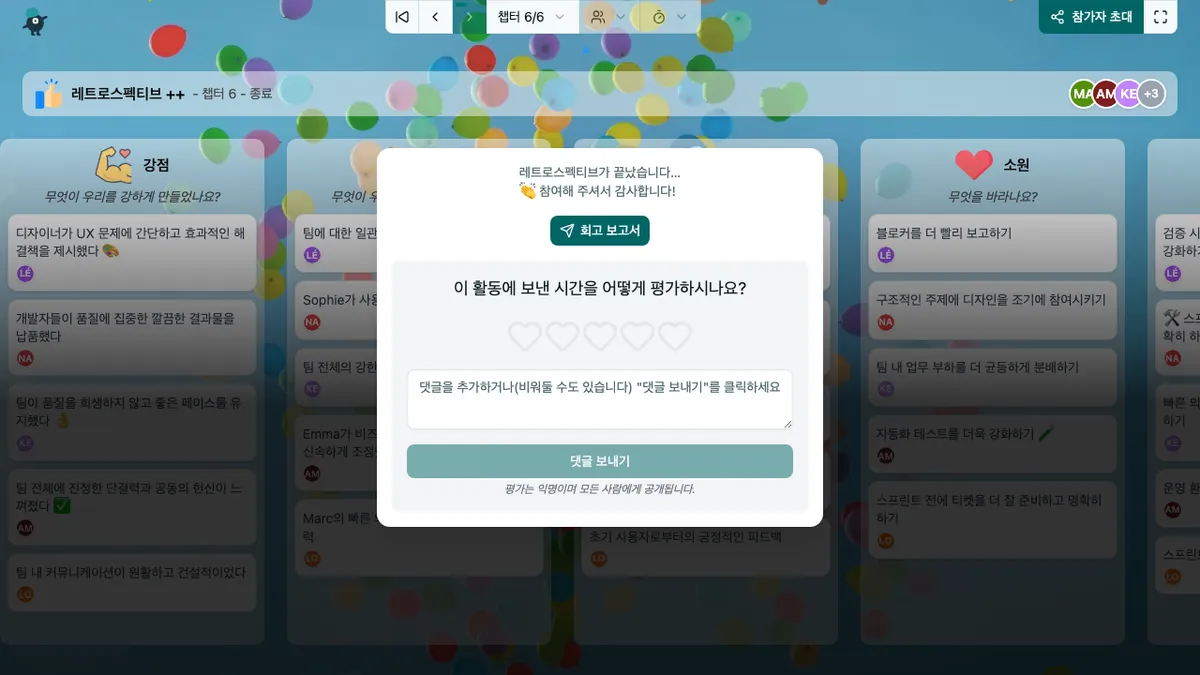The image size is (1200, 675).
Task: Expand the 챕터 6/6 dropdown
Action: pyautogui.click(x=532, y=17)
